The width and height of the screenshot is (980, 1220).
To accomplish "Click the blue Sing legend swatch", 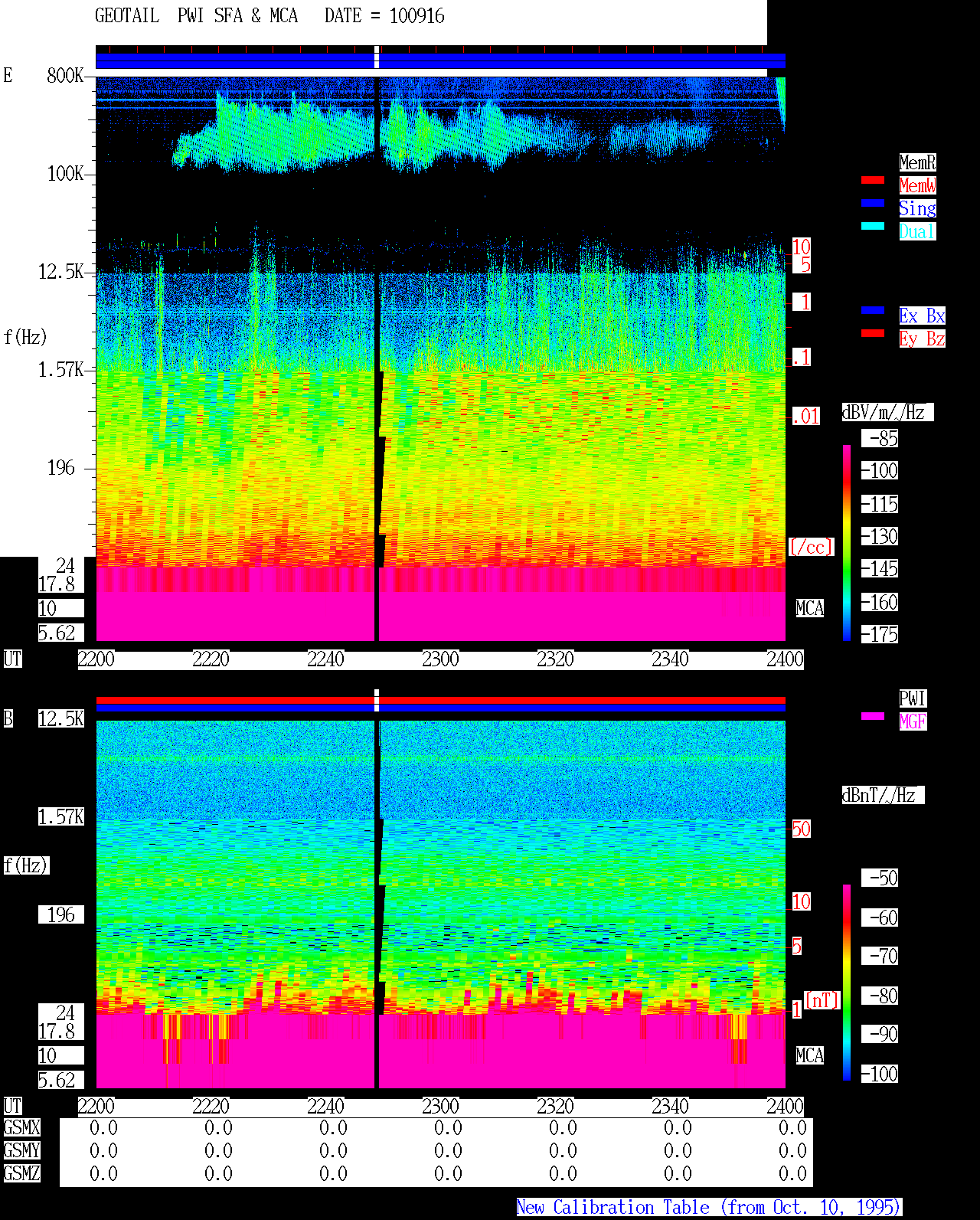I will click(x=873, y=203).
